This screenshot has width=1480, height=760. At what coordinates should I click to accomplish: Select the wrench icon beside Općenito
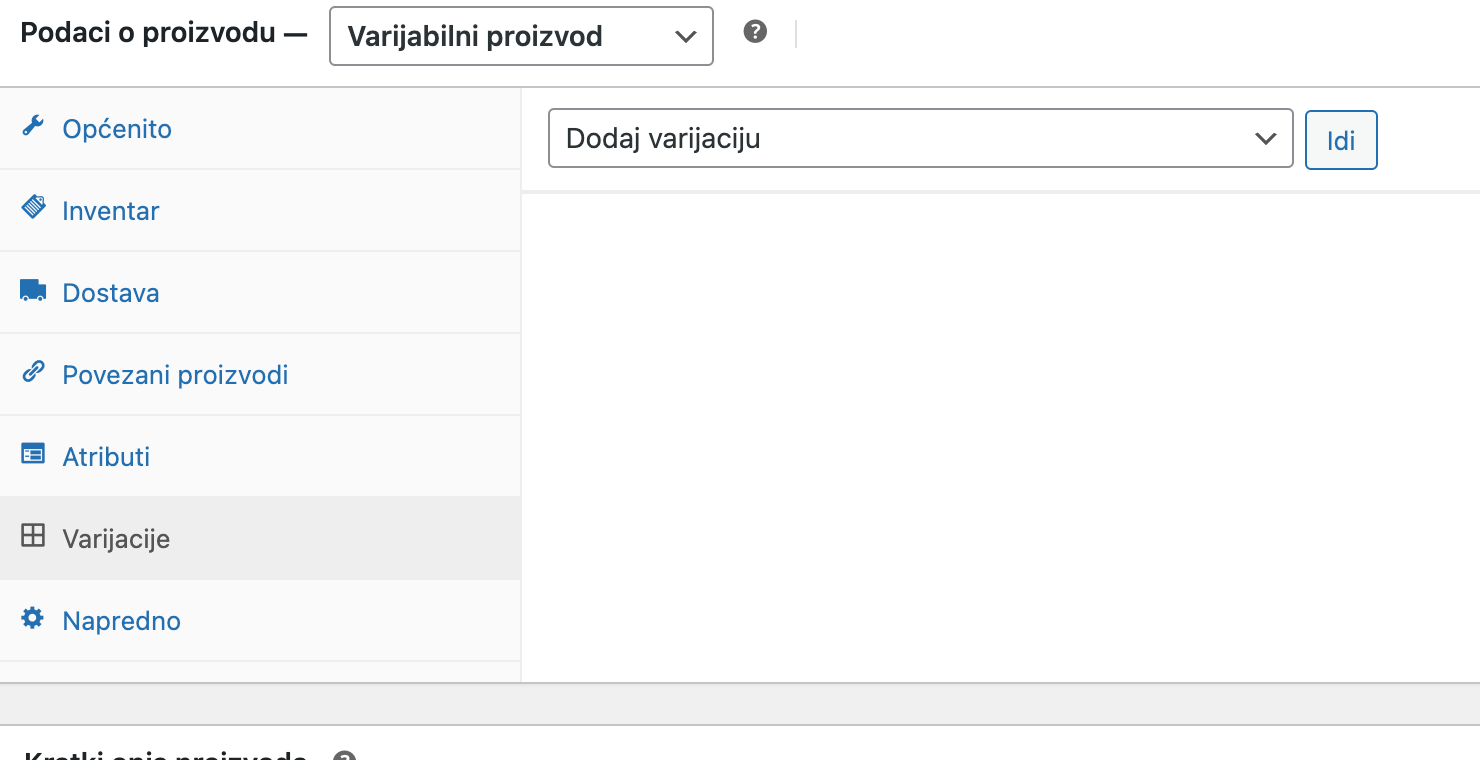coord(33,125)
